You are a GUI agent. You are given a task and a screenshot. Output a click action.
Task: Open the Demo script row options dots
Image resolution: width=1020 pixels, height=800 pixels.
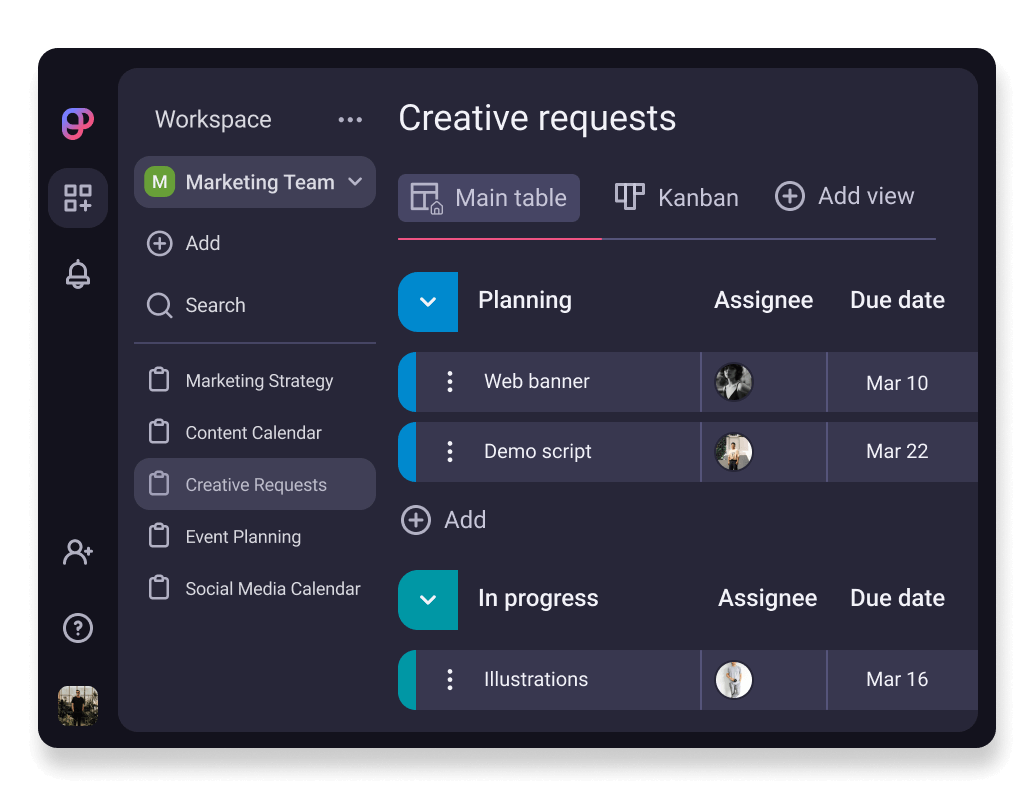click(450, 451)
